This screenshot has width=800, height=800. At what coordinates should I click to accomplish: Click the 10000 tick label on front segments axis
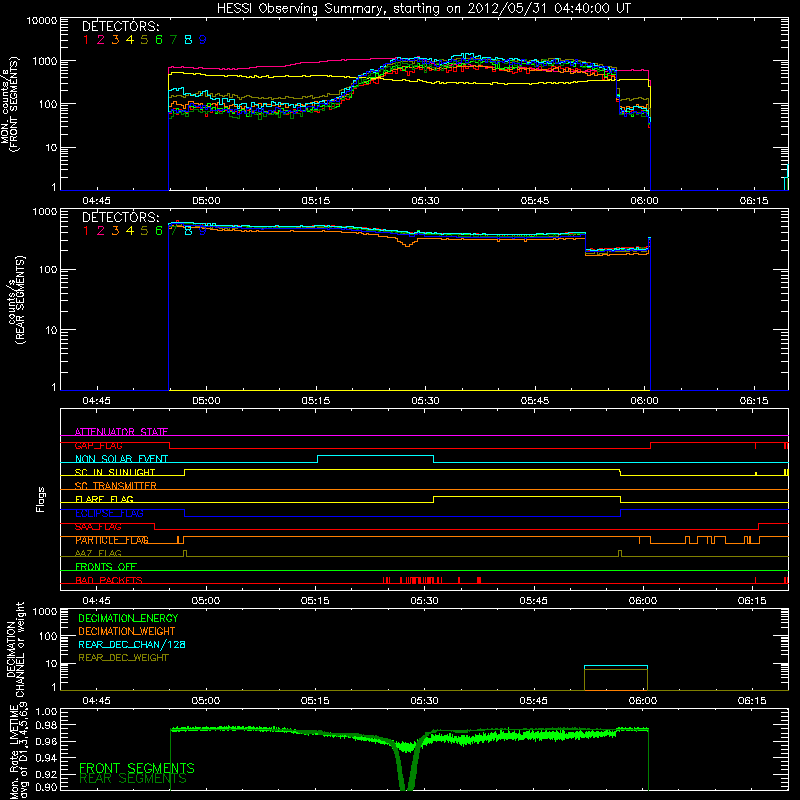coord(42,20)
